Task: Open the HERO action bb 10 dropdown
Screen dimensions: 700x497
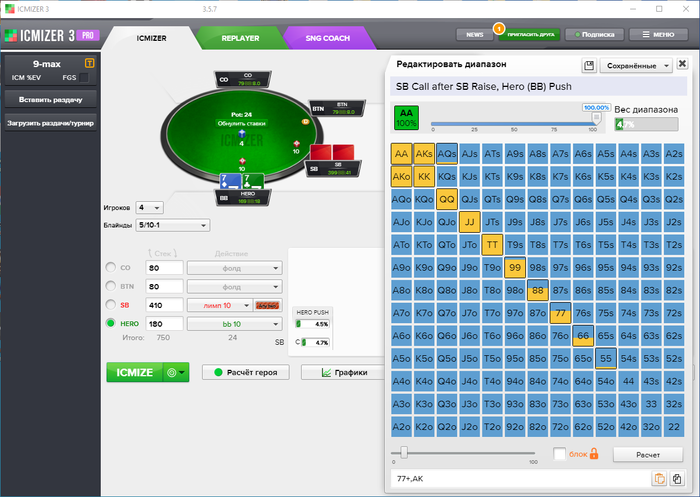Action: pyautogui.click(x=234, y=324)
